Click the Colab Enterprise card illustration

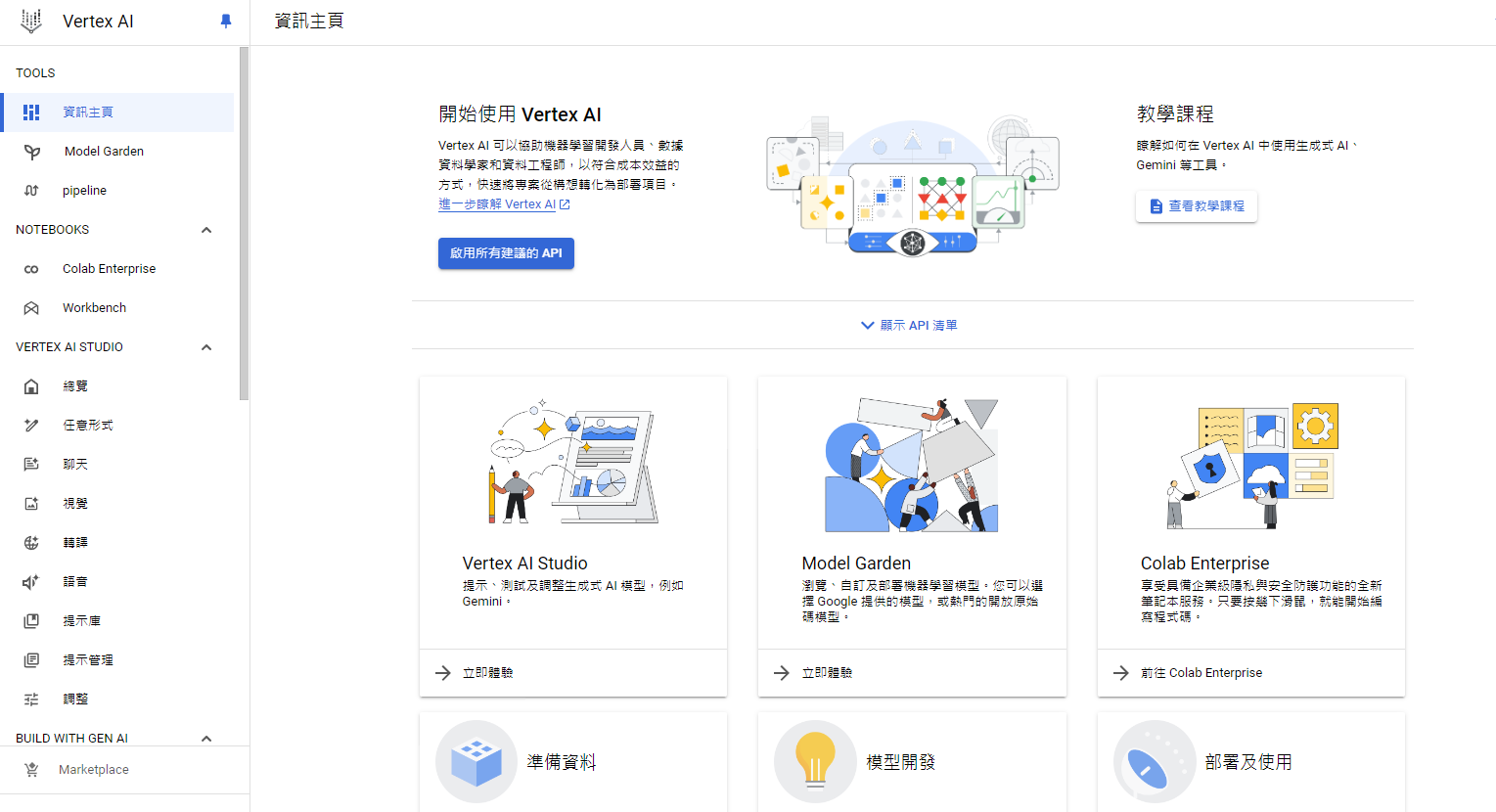[1251, 466]
